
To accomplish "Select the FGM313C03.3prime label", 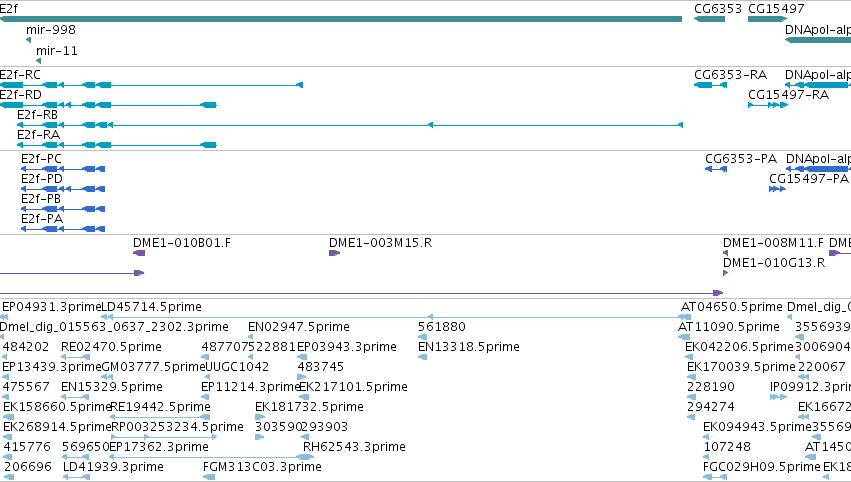I will coord(262,468).
